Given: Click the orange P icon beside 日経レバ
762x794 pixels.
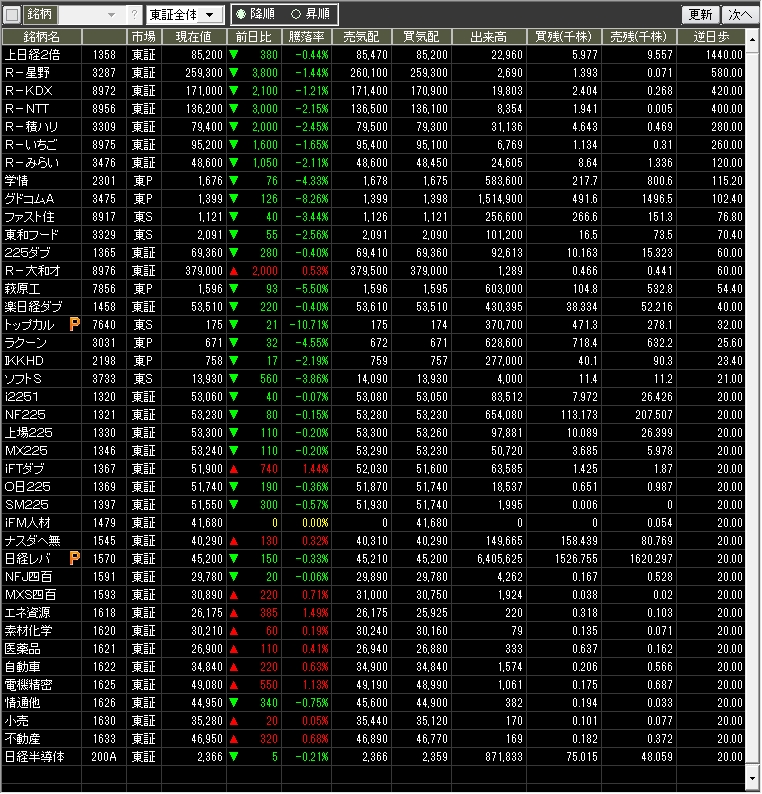Looking at the screenshot, I should [x=74, y=557].
